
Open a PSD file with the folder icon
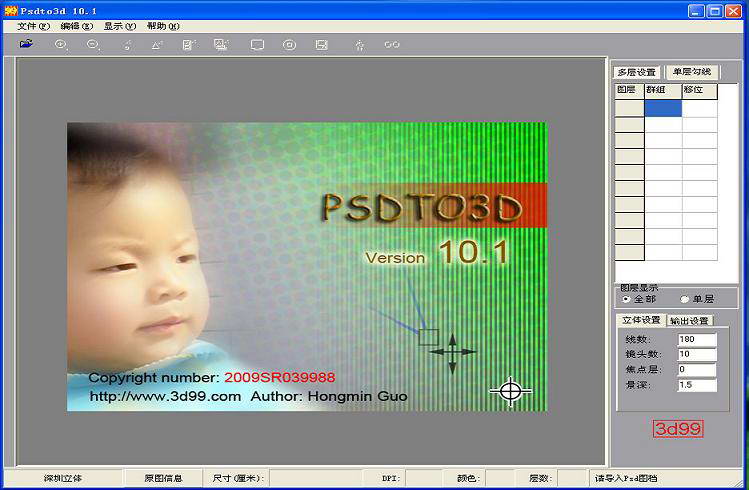pos(26,44)
